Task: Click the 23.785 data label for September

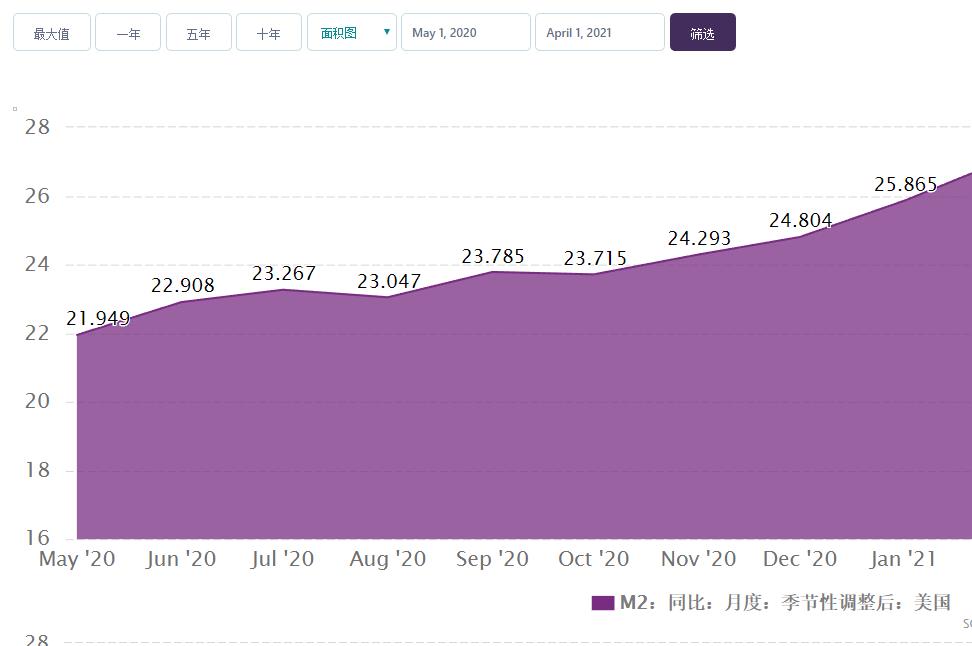Action: [493, 255]
